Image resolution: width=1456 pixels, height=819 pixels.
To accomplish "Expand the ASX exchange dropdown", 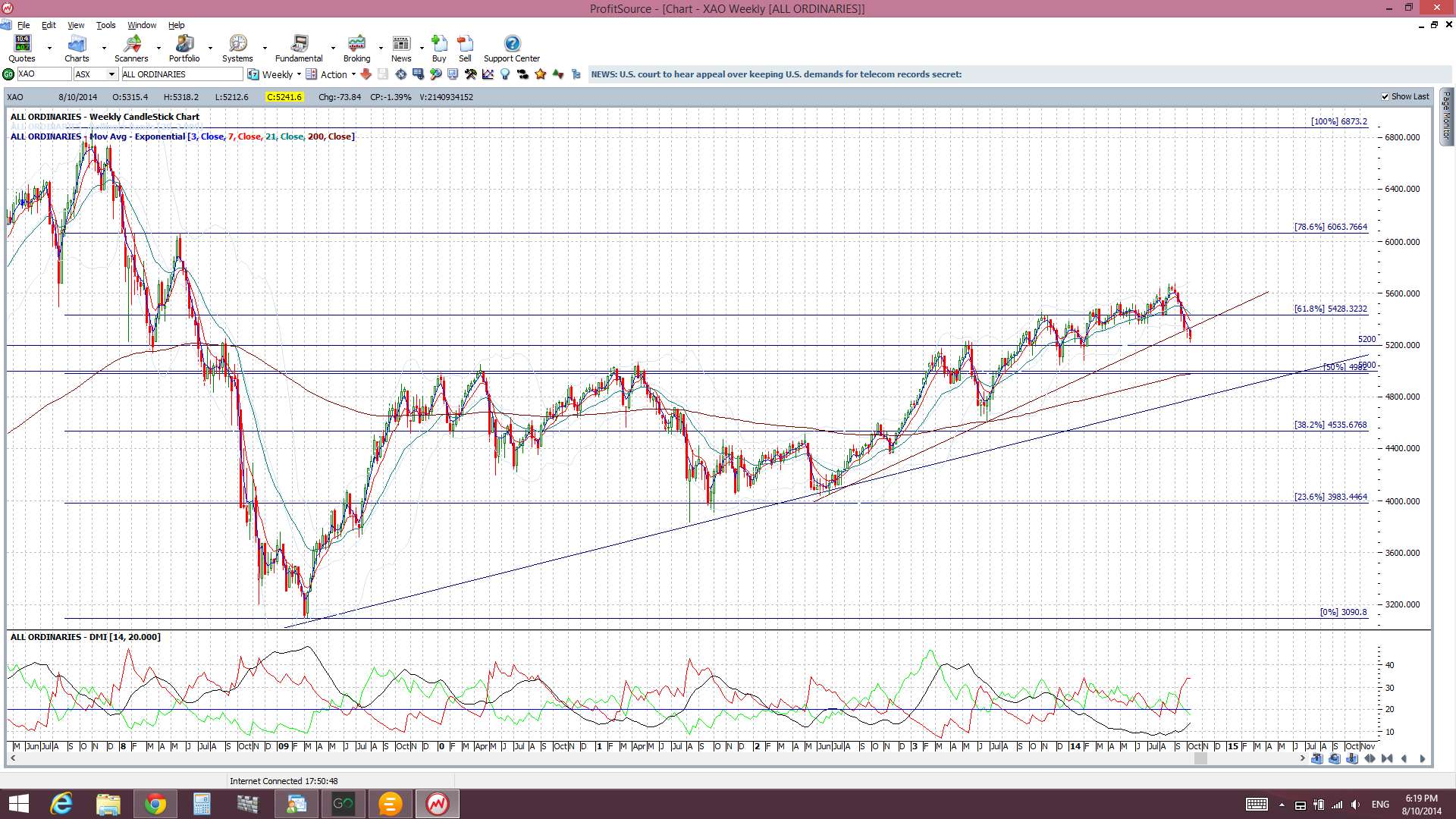I will [111, 74].
